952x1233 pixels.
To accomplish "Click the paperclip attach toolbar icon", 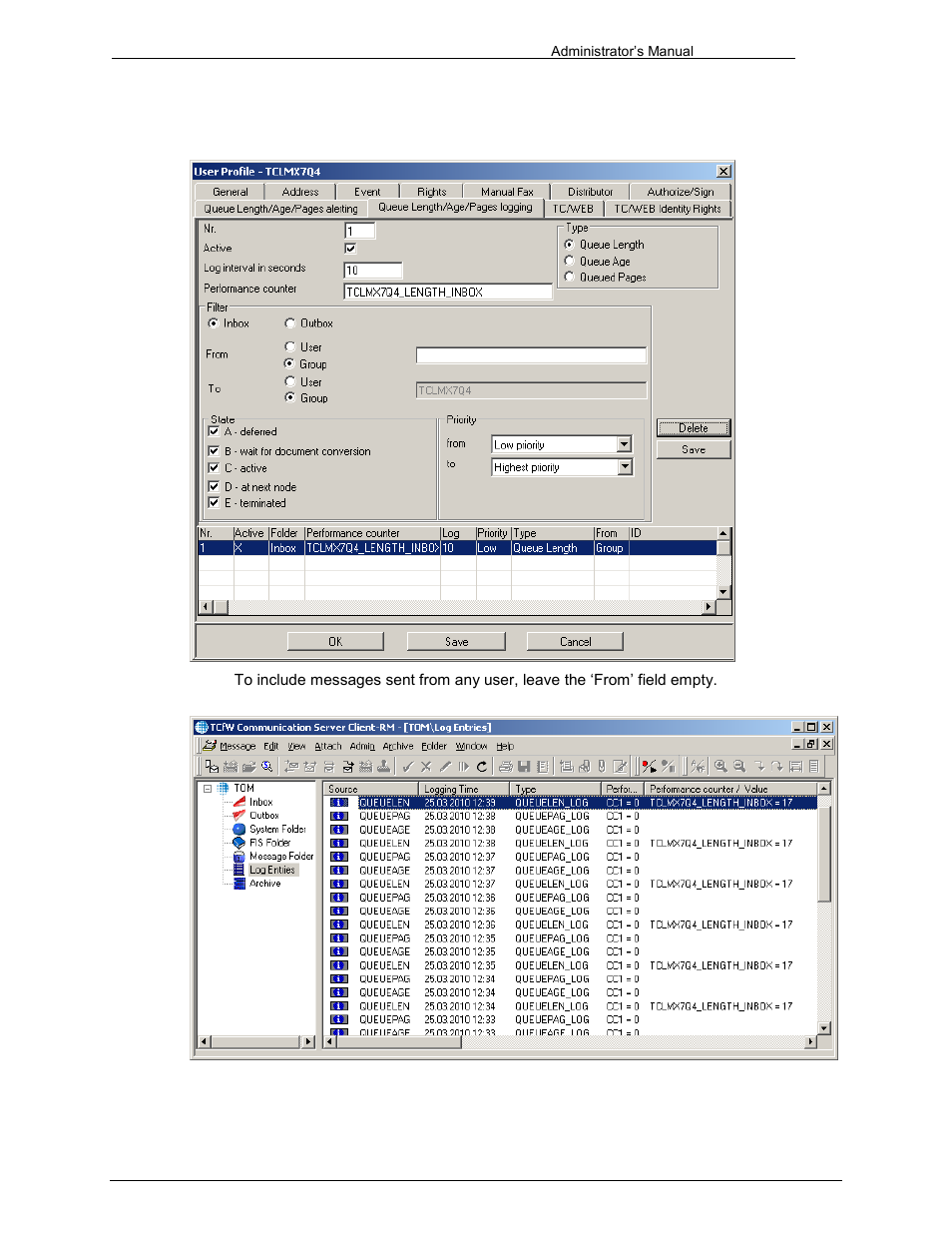I will 602,767.
